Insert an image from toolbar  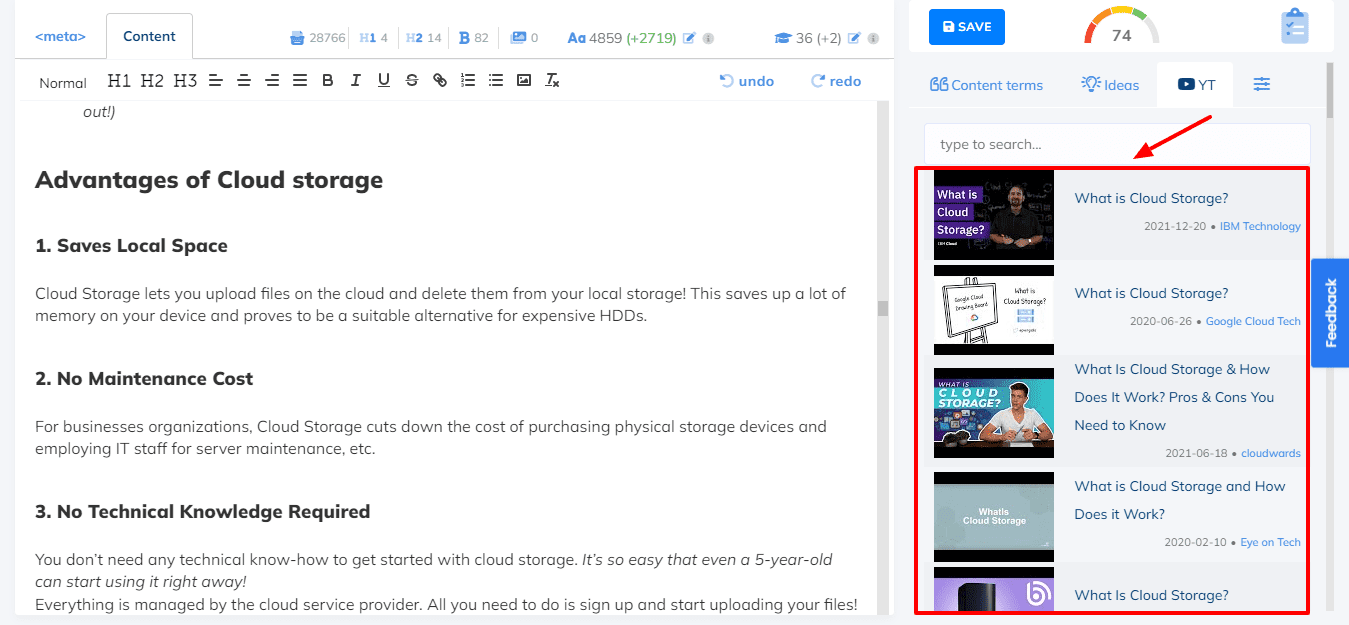(523, 81)
